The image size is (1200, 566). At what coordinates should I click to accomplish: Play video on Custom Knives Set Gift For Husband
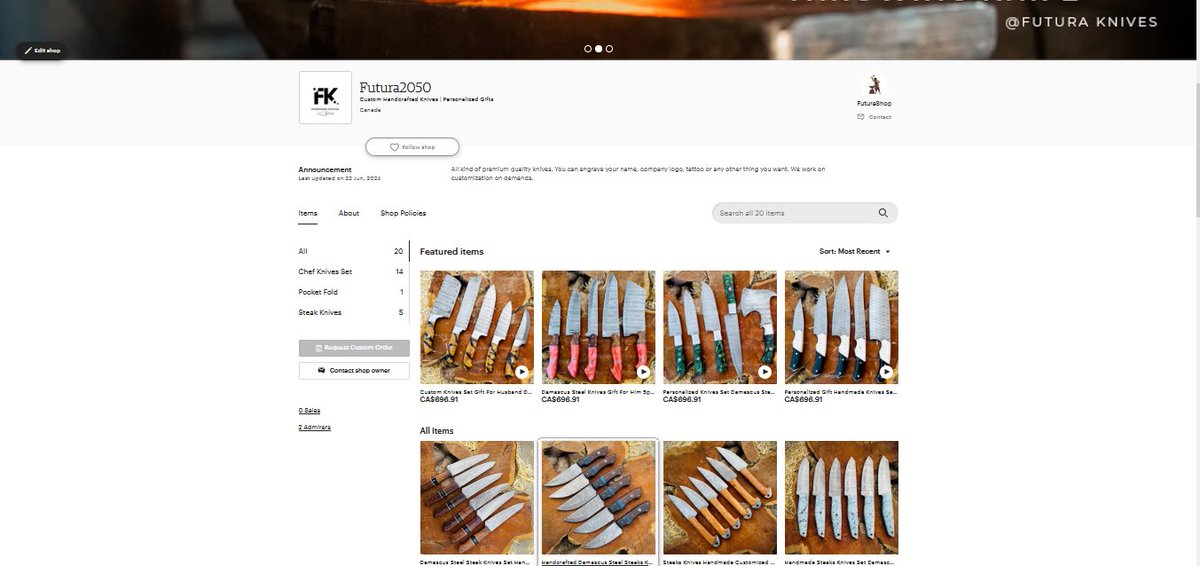(522, 372)
